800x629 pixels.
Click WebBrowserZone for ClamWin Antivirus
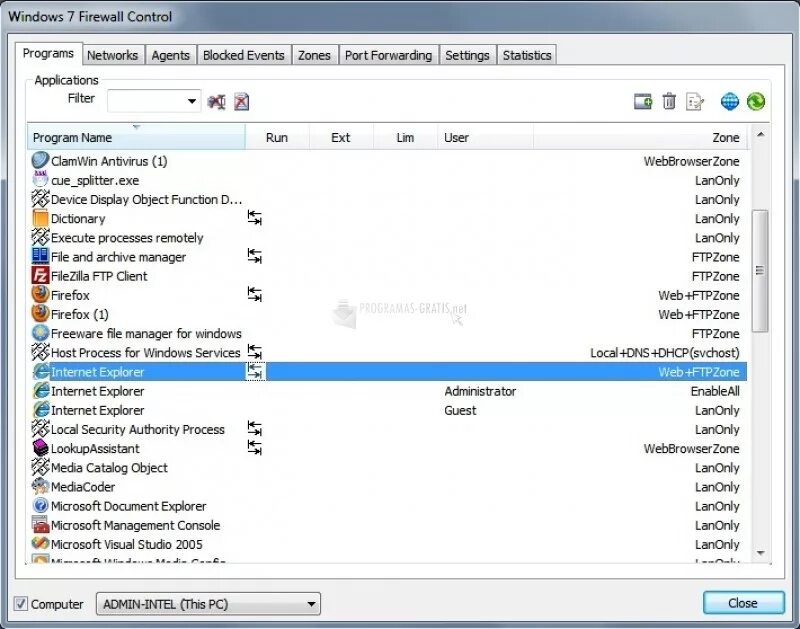click(691, 161)
